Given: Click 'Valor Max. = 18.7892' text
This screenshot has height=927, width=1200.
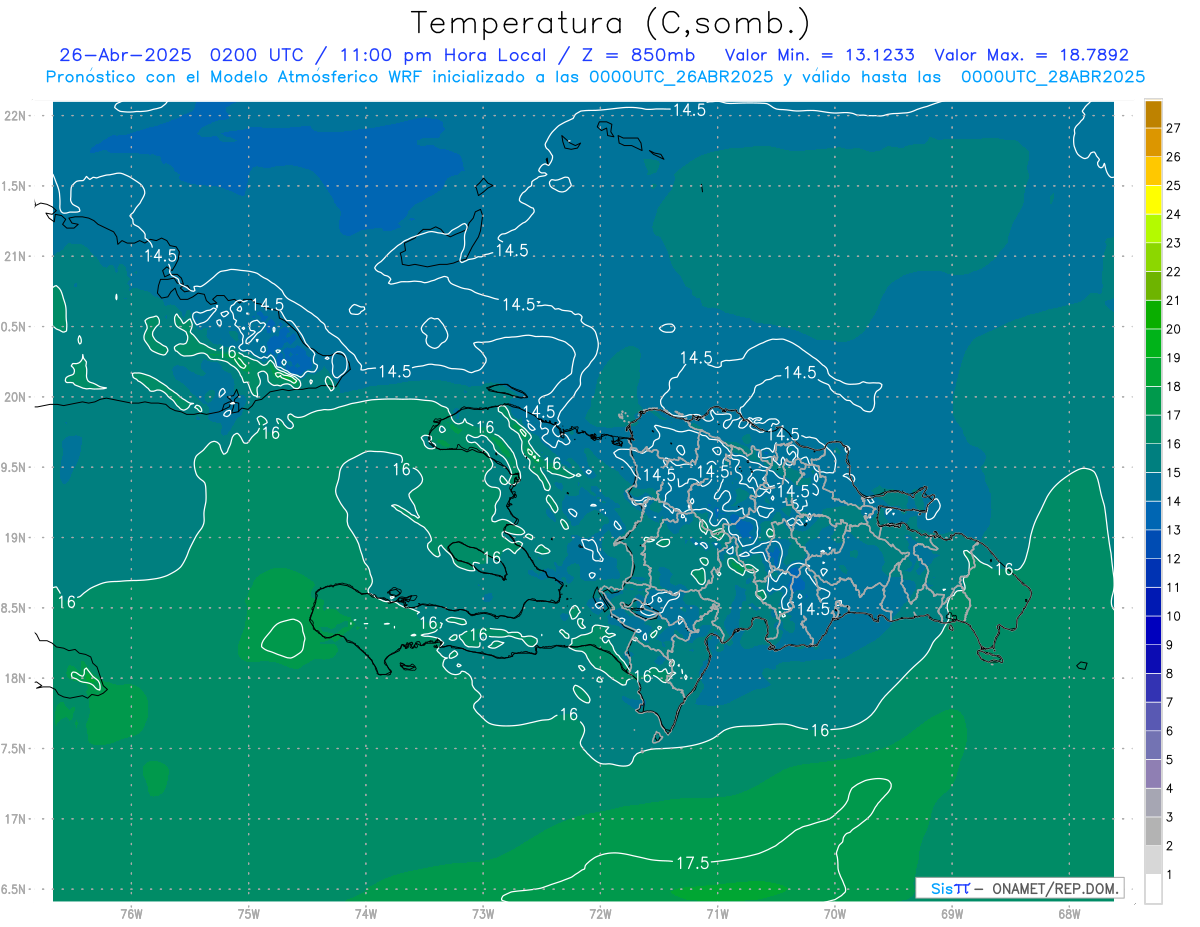Looking at the screenshot, I should (1032, 55).
